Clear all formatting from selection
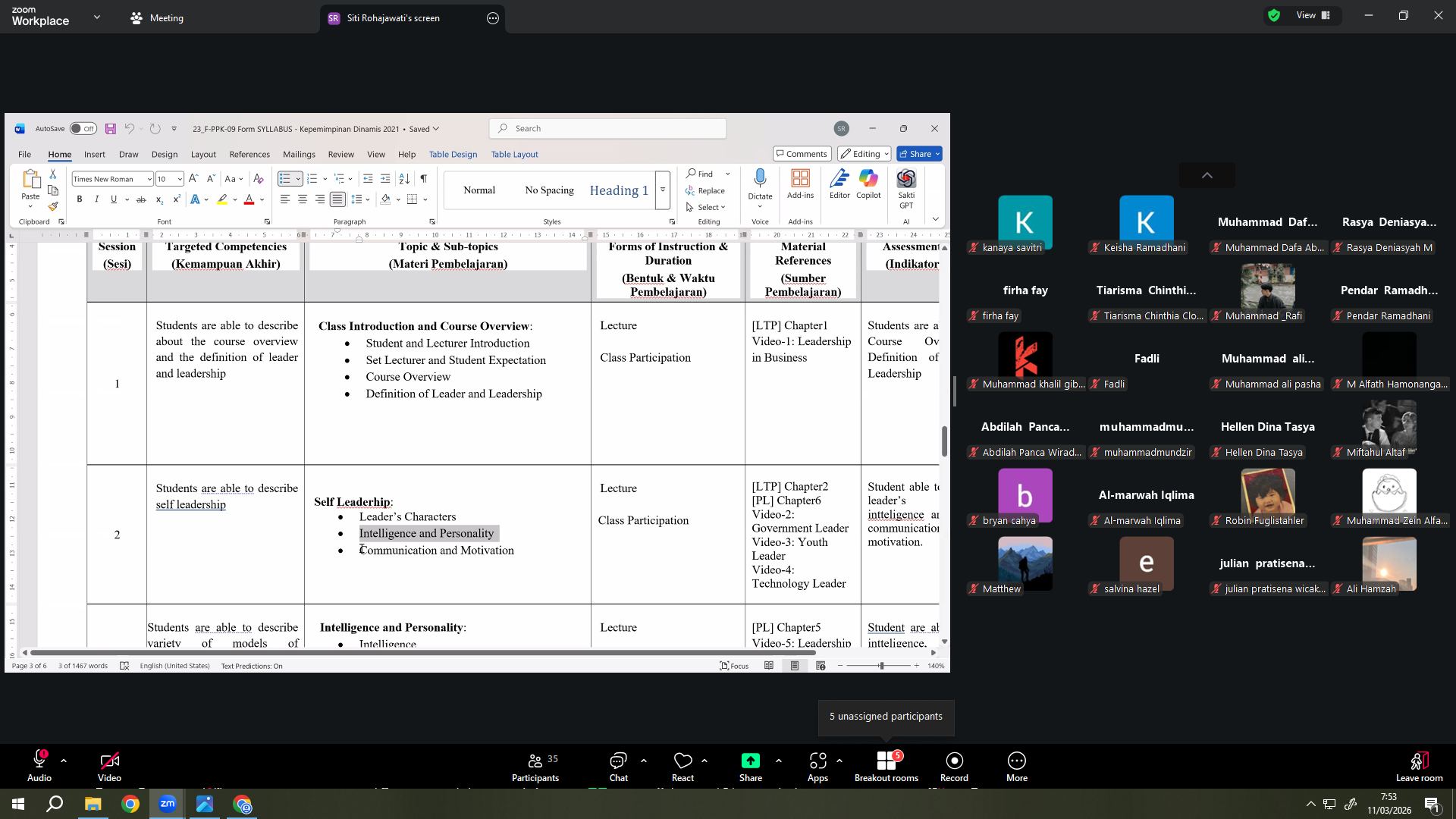 [x=259, y=179]
